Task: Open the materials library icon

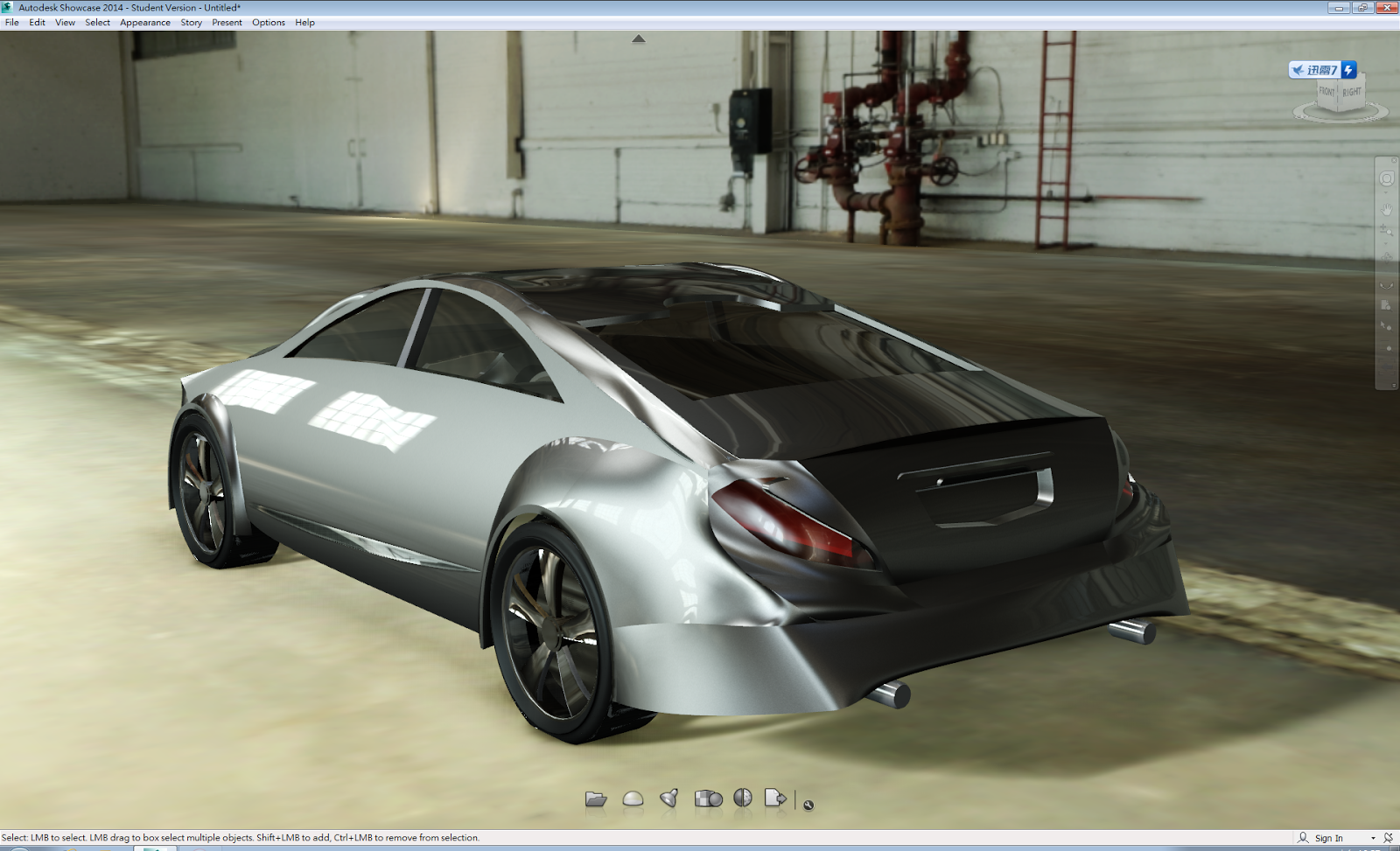Action: click(707, 798)
